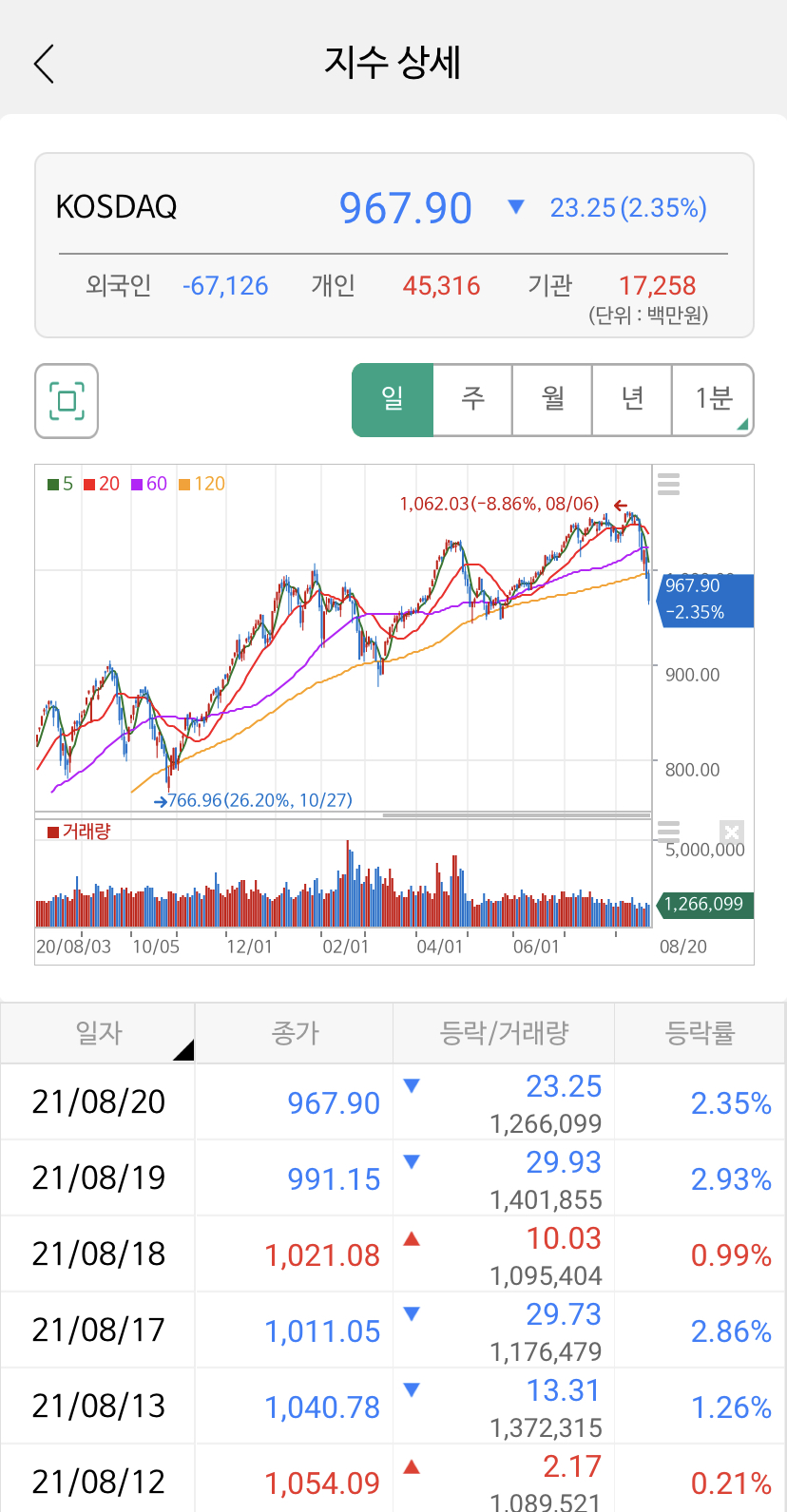Toggle the 20-day moving average legend
Screen dimensions: 787x1512
102,484
